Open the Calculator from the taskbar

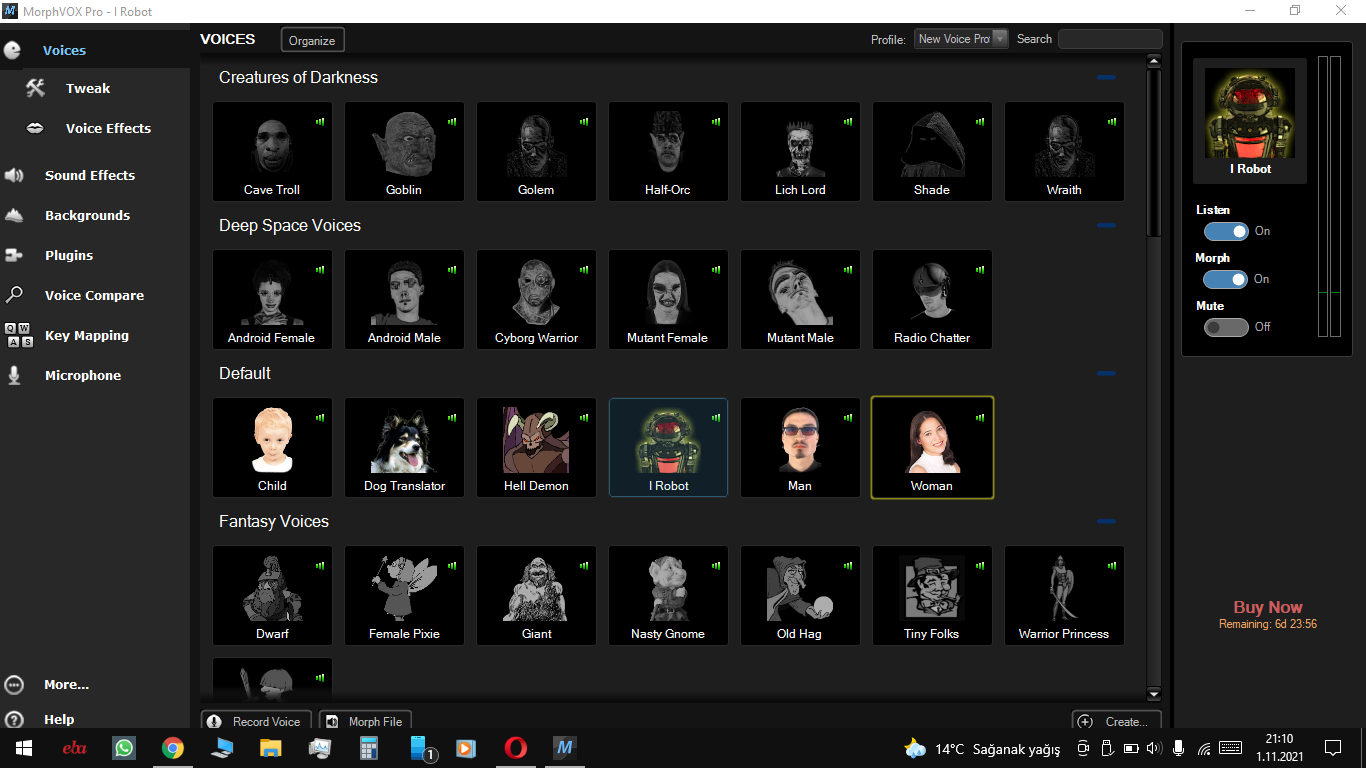[369, 748]
